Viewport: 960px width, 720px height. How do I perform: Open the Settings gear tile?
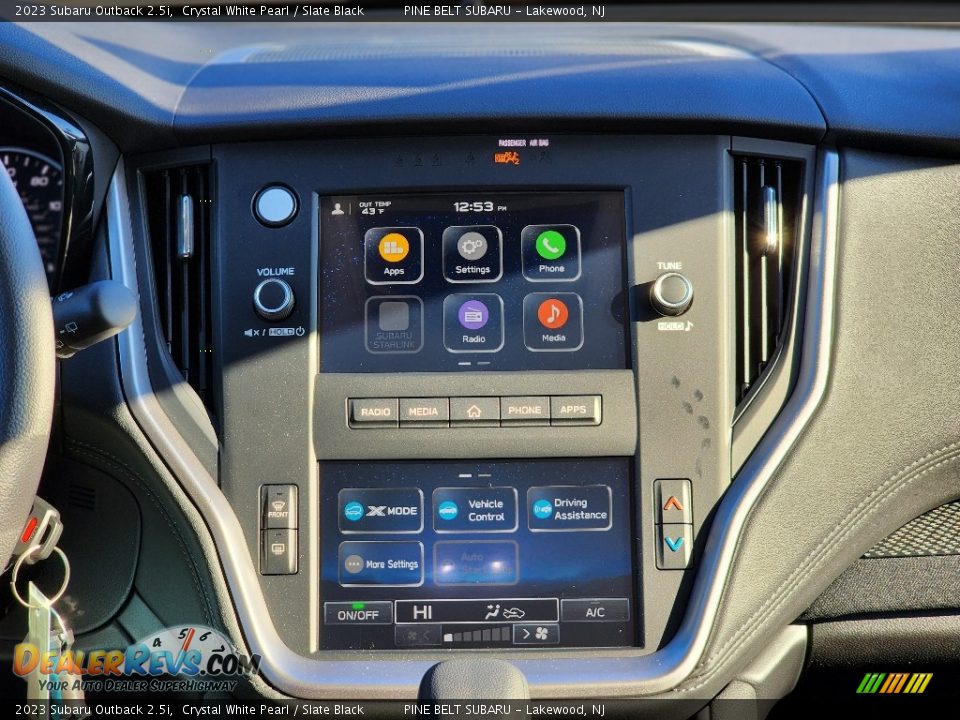tap(472, 254)
